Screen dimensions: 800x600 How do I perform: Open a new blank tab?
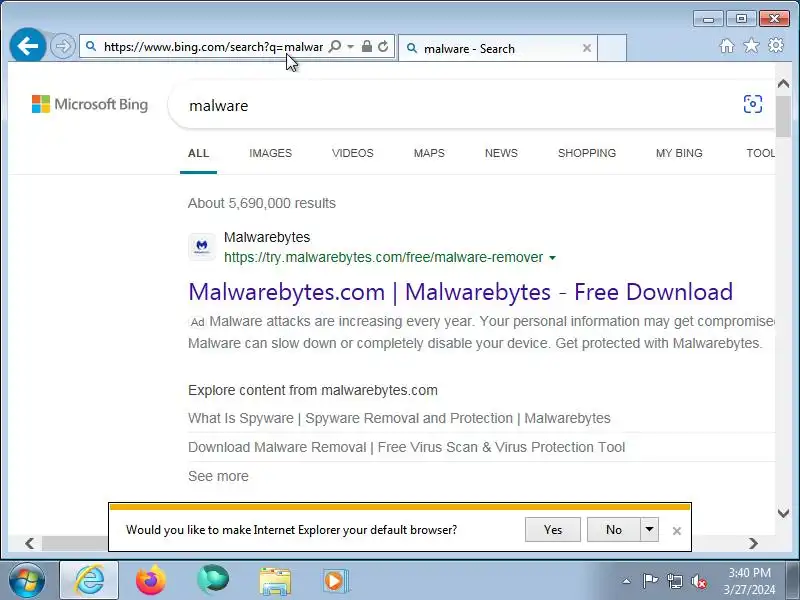[612, 48]
